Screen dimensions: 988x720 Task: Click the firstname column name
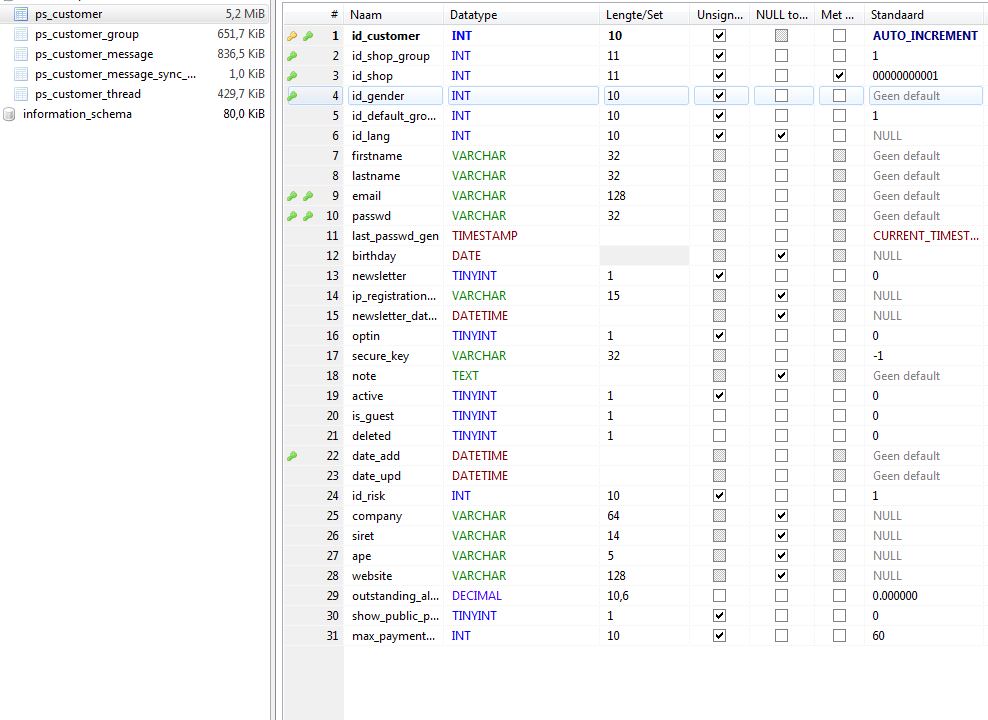click(x=377, y=156)
